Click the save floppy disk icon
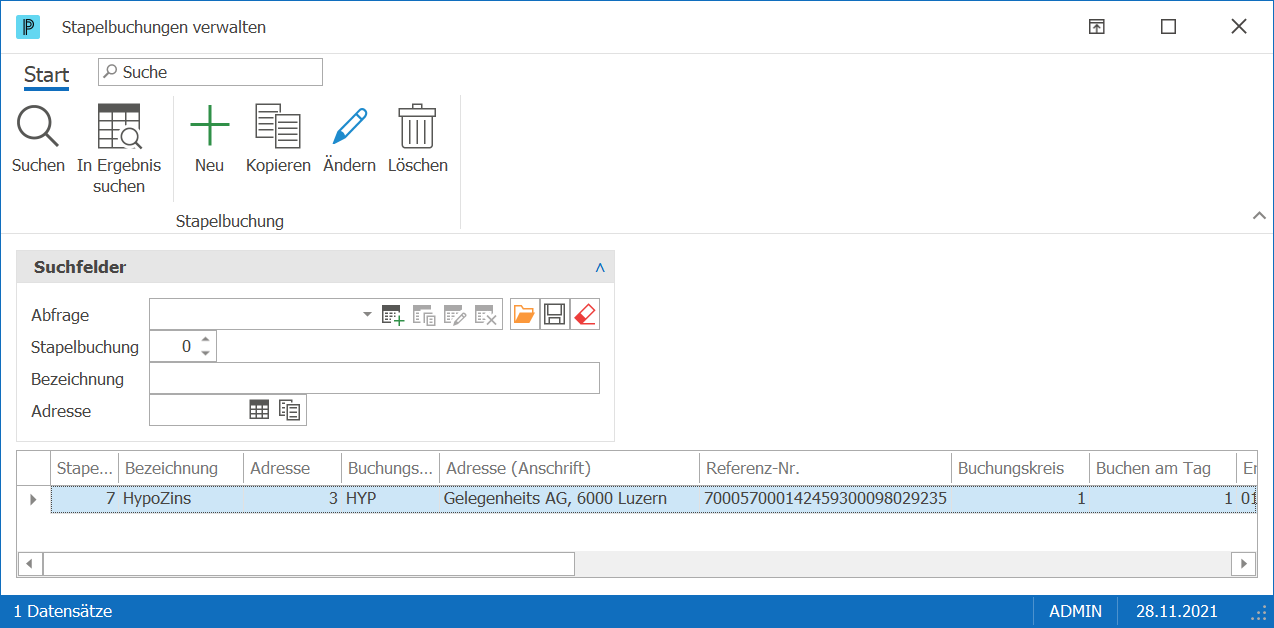1274x628 pixels. [555, 315]
